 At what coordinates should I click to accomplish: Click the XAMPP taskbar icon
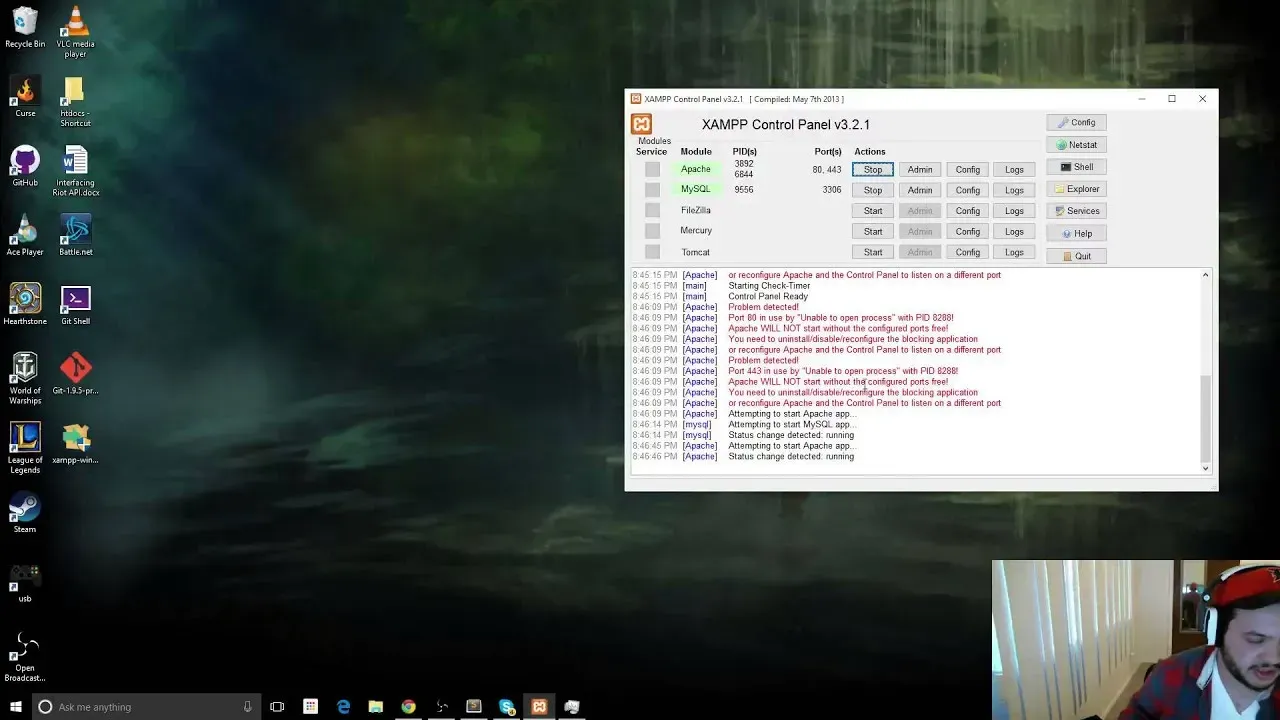click(x=539, y=707)
